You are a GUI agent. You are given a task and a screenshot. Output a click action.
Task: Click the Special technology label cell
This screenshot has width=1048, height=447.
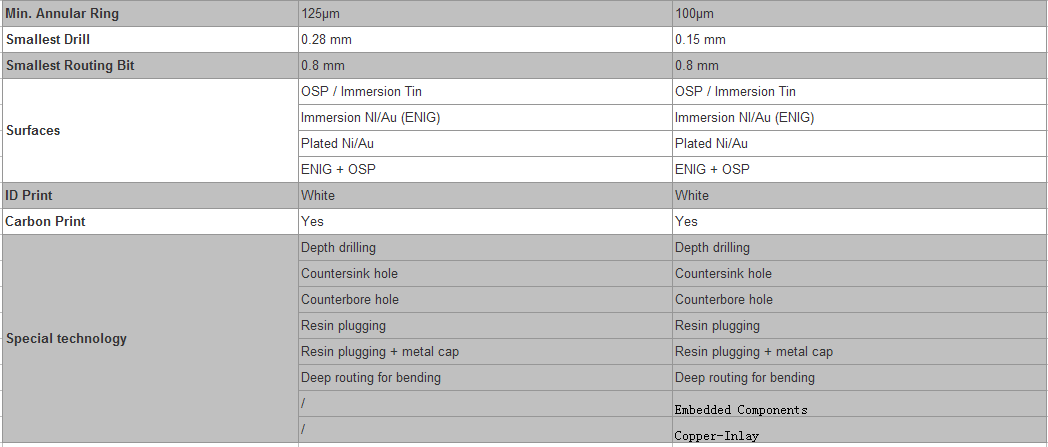coord(150,338)
